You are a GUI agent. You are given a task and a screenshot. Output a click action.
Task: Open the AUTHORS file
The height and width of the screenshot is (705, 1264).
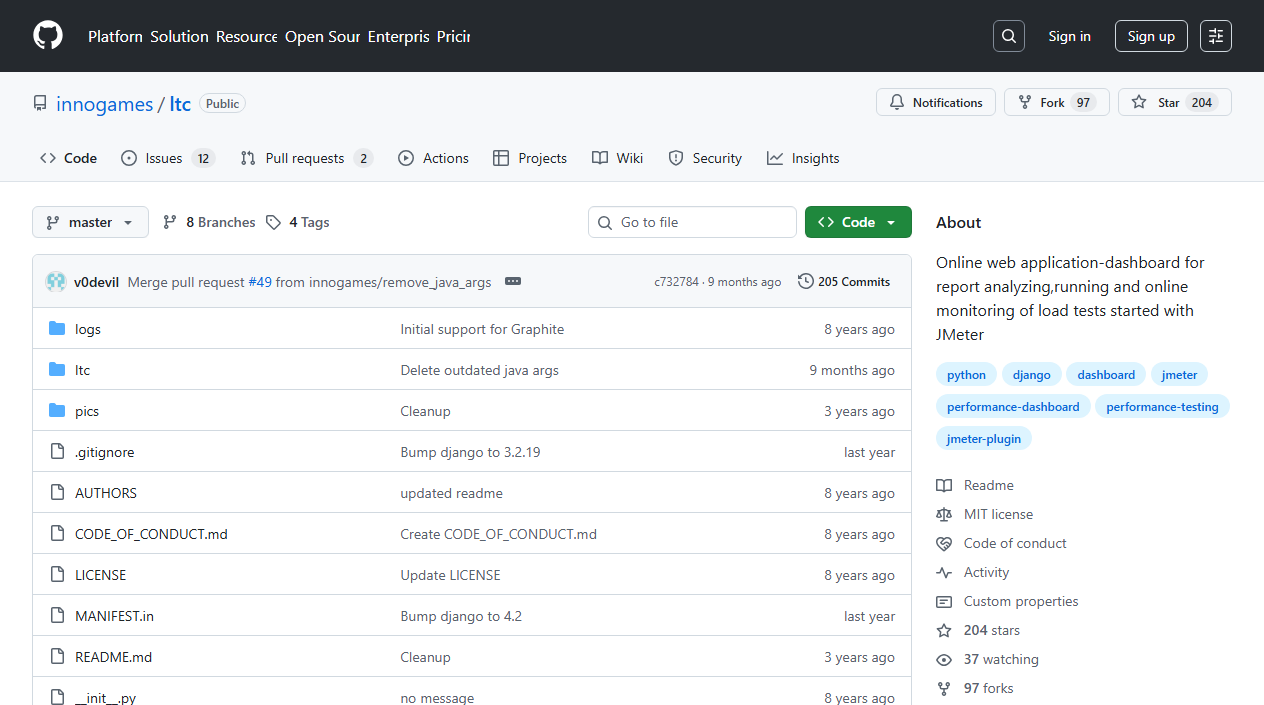106,493
